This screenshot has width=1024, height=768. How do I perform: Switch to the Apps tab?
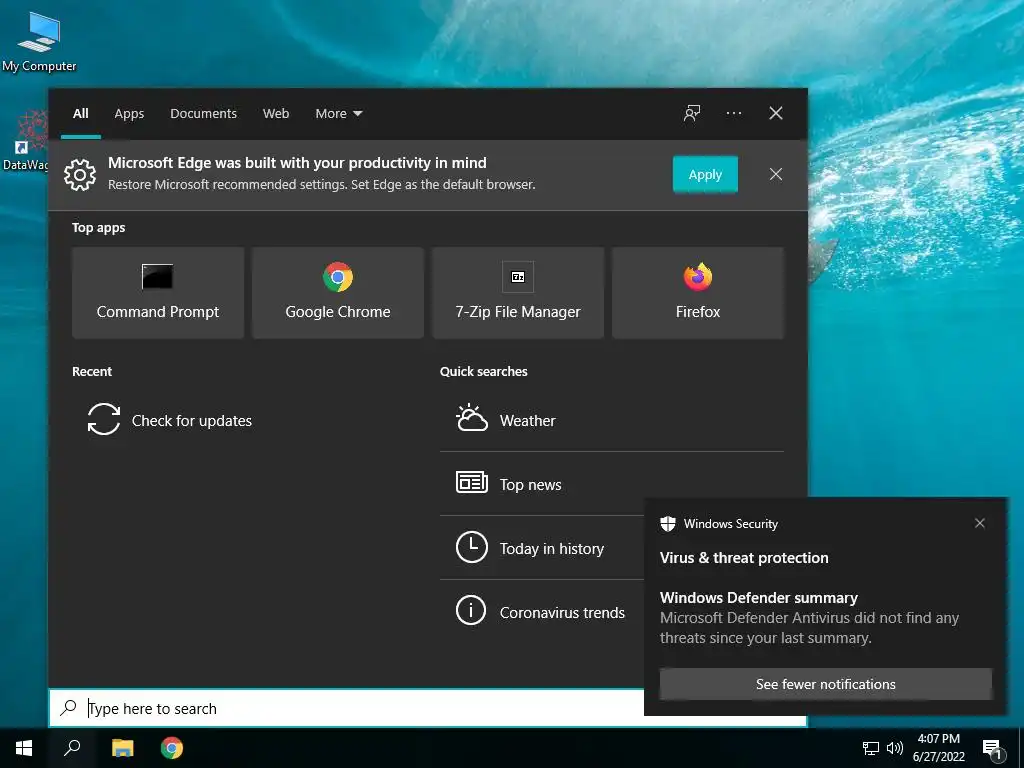pos(129,114)
